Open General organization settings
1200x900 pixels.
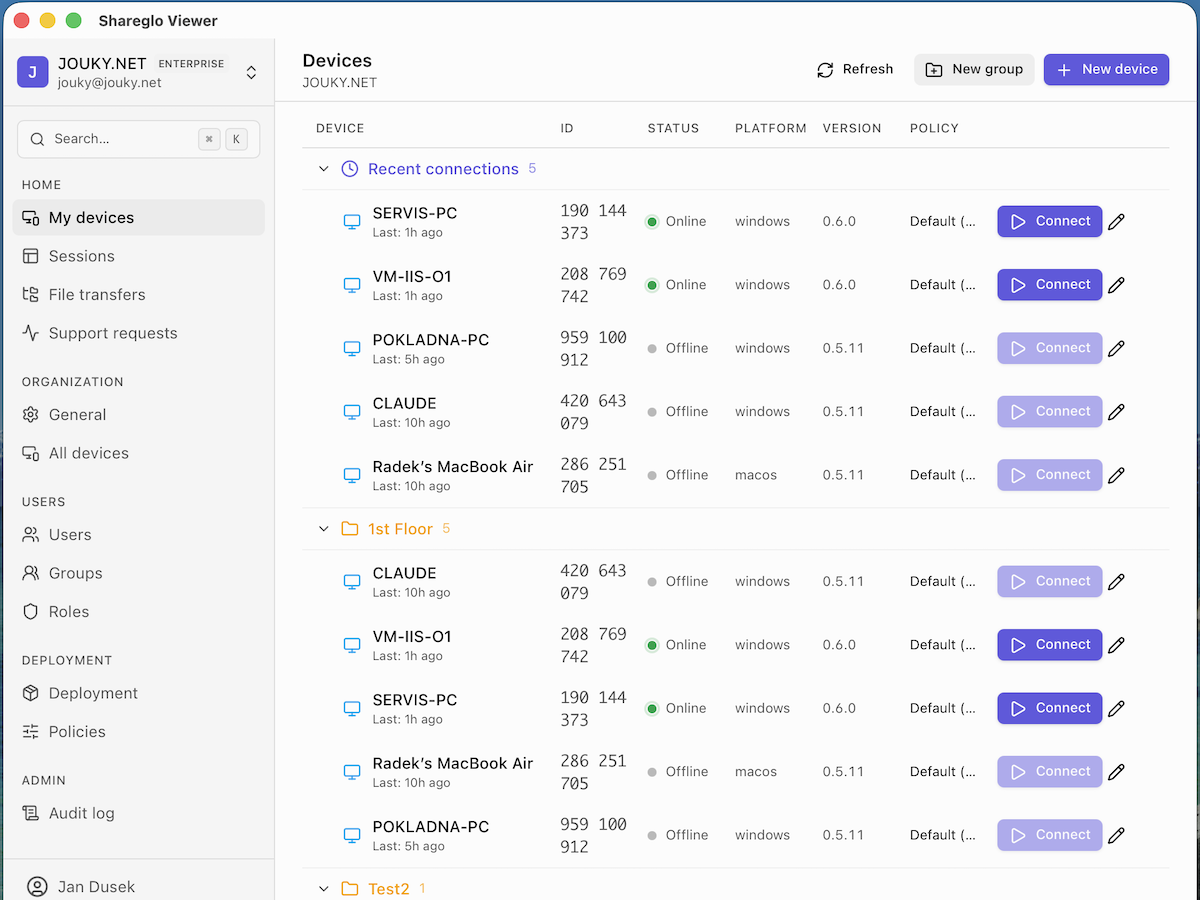[138, 415]
